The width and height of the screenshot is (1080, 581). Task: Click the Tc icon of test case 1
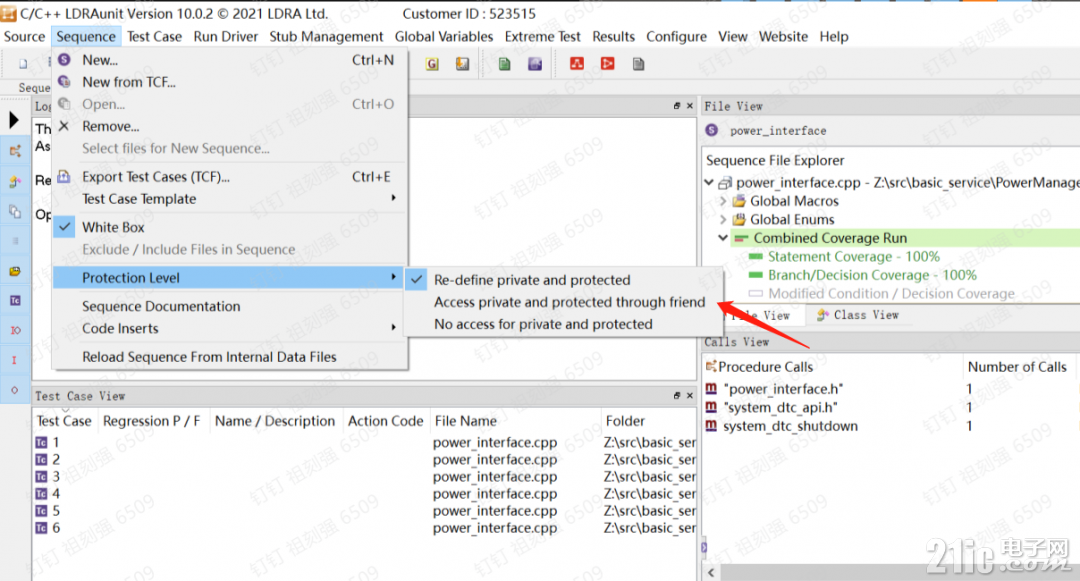(41, 442)
